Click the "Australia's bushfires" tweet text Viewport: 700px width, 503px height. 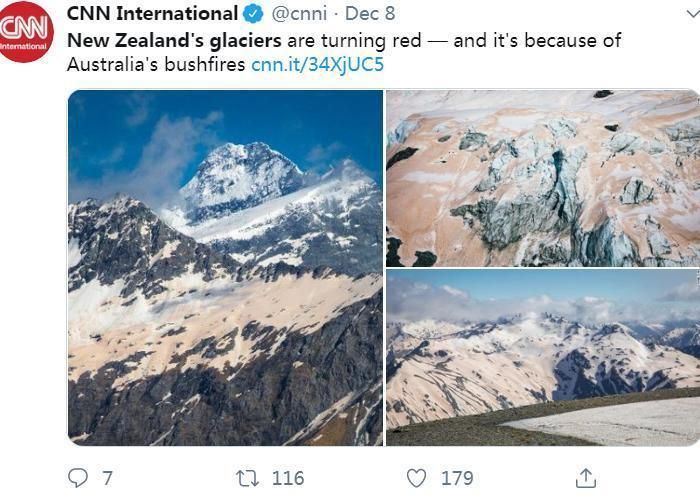pyautogui.click(x=156, y=65)
